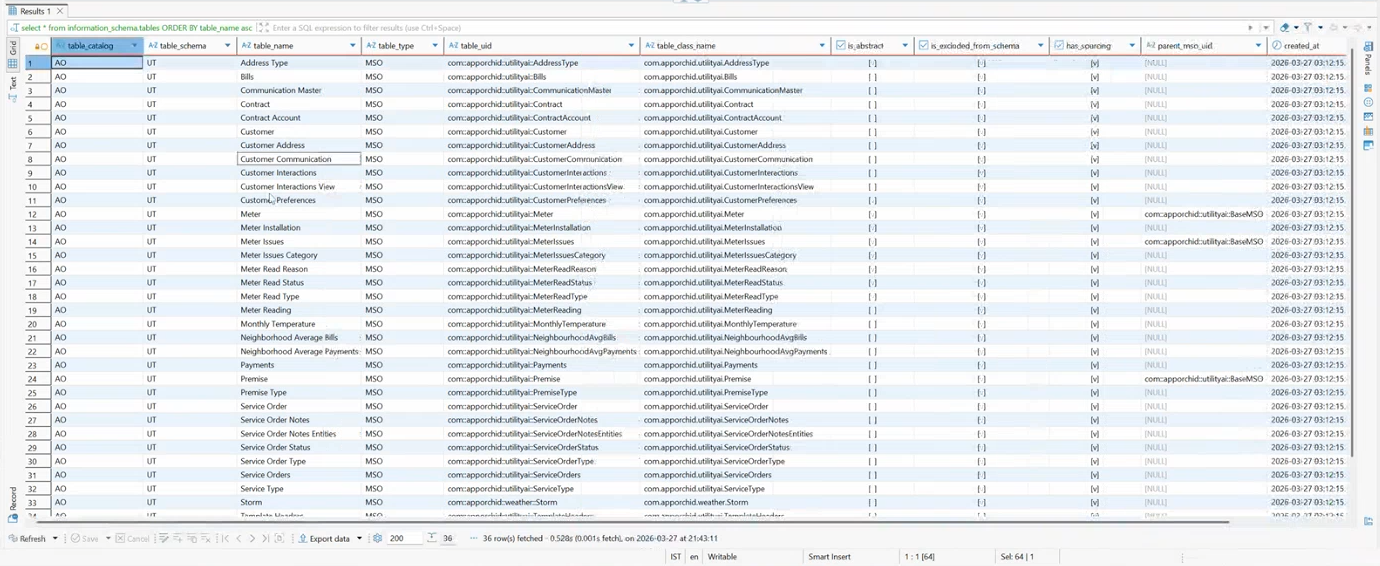Go to the first row navigation icon
The height and width of the screenshot is (566, 1380).
(x=226, y=538)
